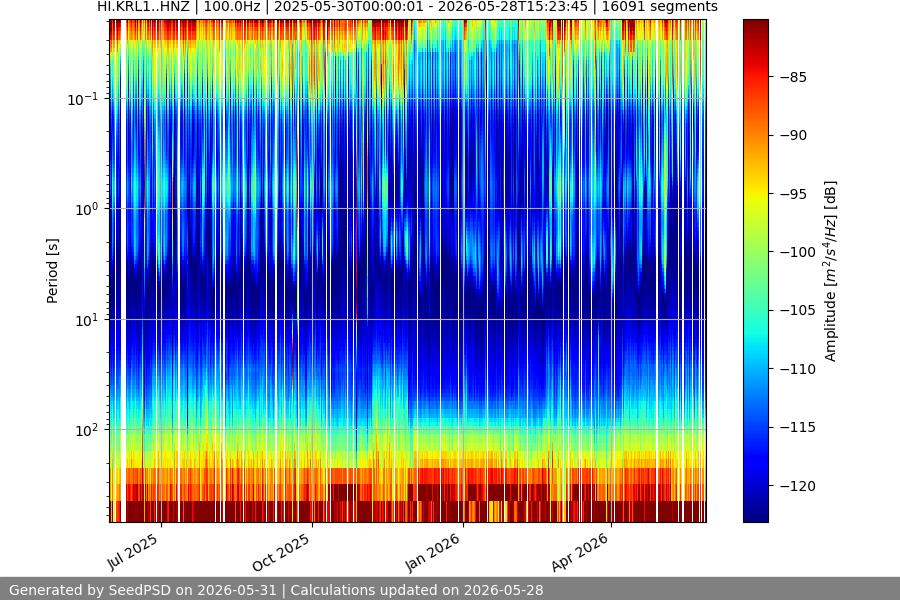Click the spectrogram plot area
This screenshot has height=600, width=900.
(x=408, y=271)
